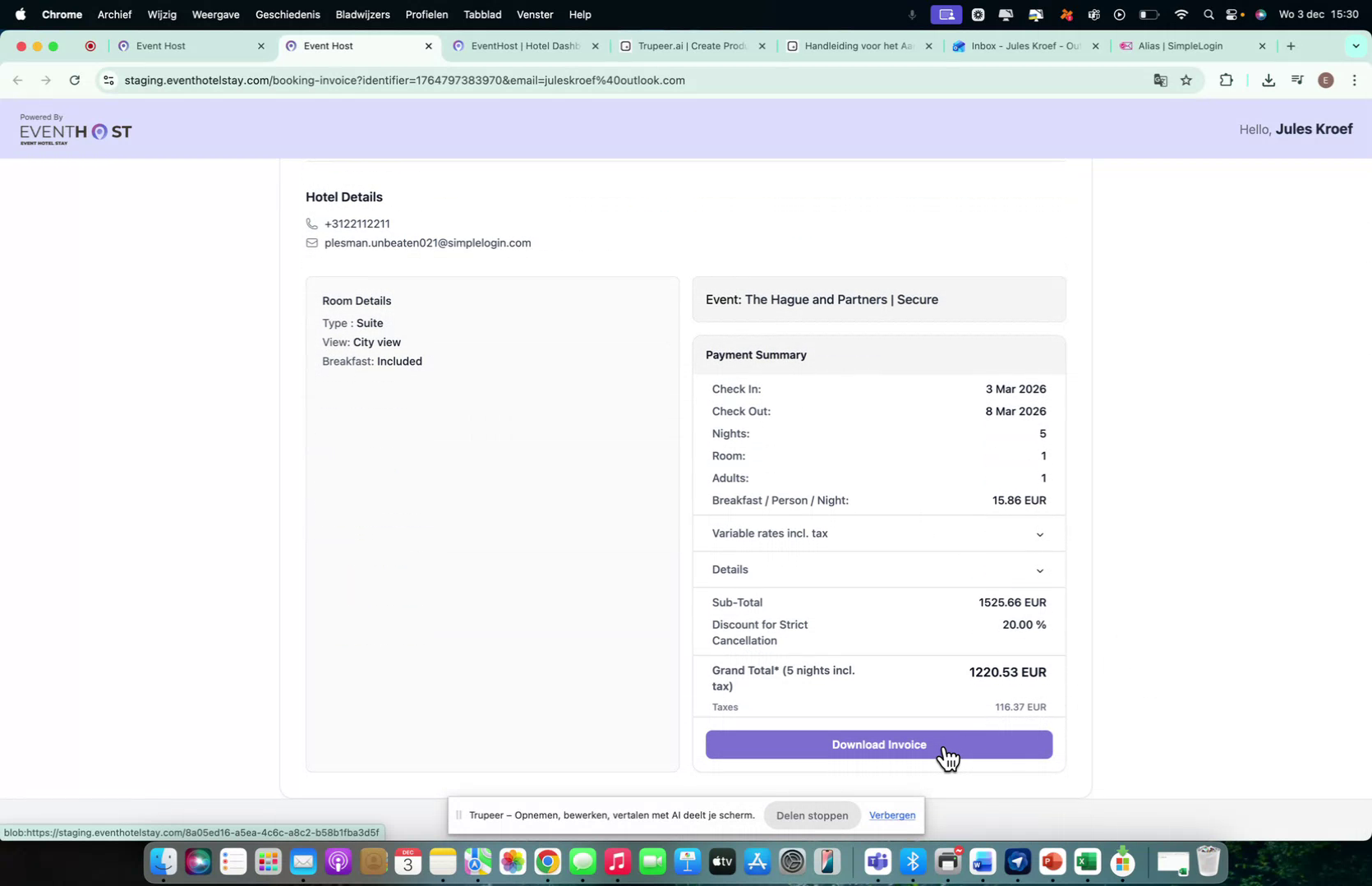Bookmark this page with the star icon
Image resolution: width=1372 pixels, height=886 pixels.
pyautogui.click(x=1186, y=80)
